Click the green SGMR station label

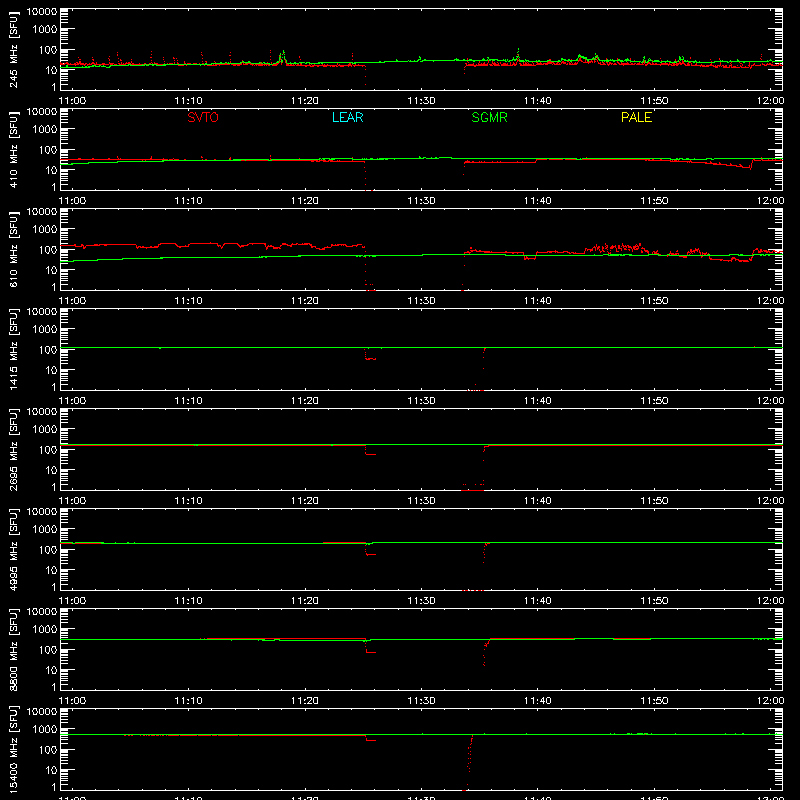pyautogui.click(x=489, y=117)
